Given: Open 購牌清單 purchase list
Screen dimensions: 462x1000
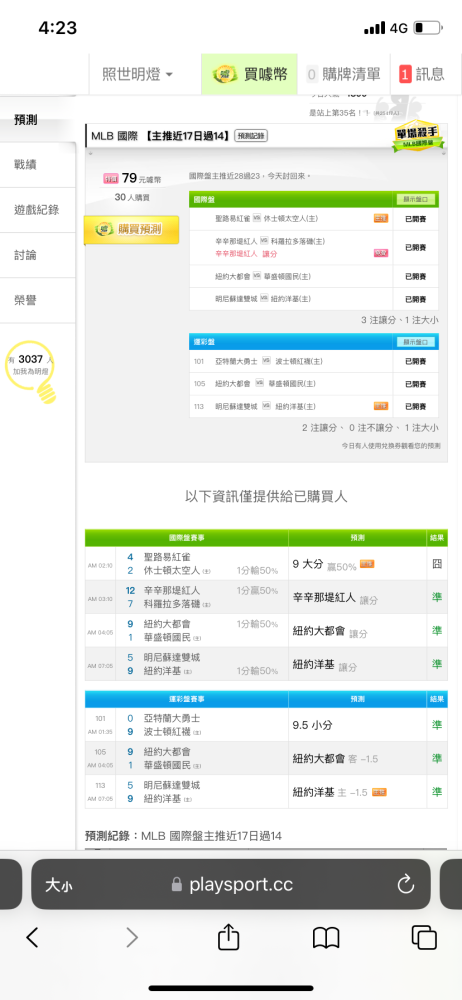Looking at the screenshot, I should (344, 74).
